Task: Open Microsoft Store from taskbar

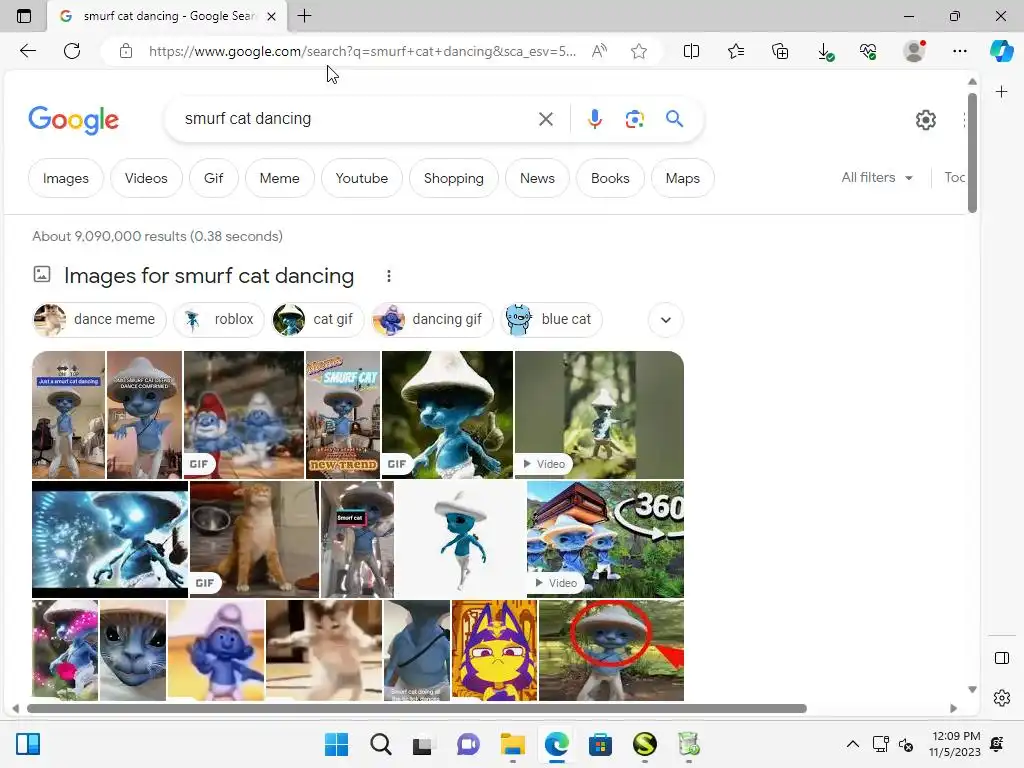Action: click(x=600, y=744)
